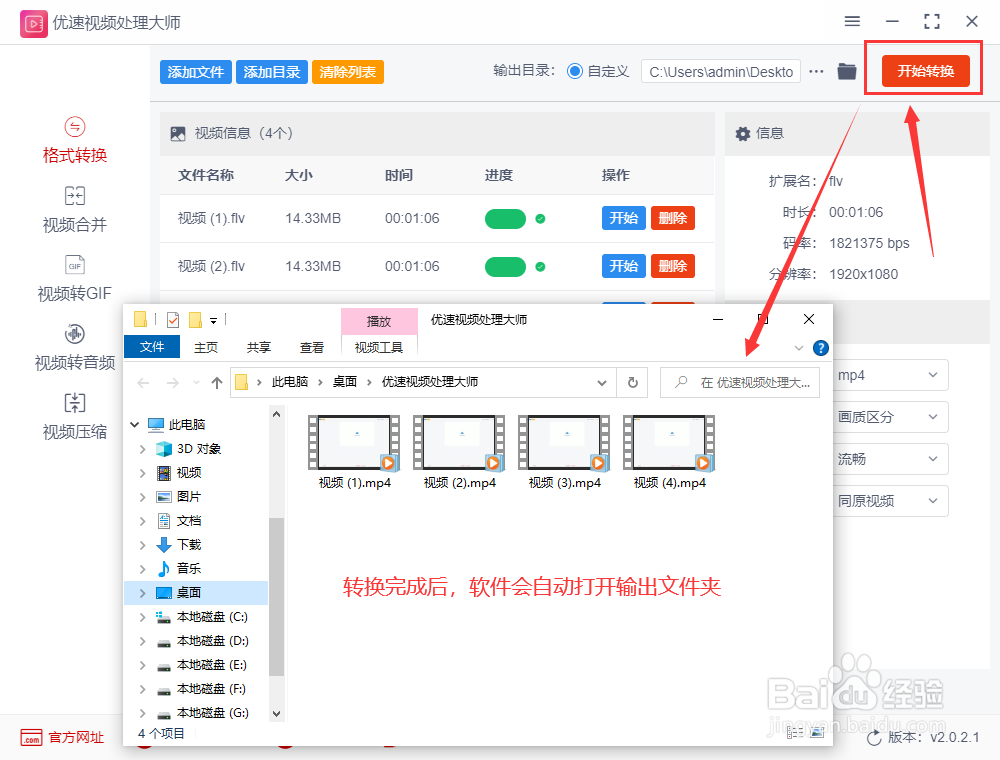Open the mp4 format dropdown
The image size is (1000, 760).
coord(891,375)
